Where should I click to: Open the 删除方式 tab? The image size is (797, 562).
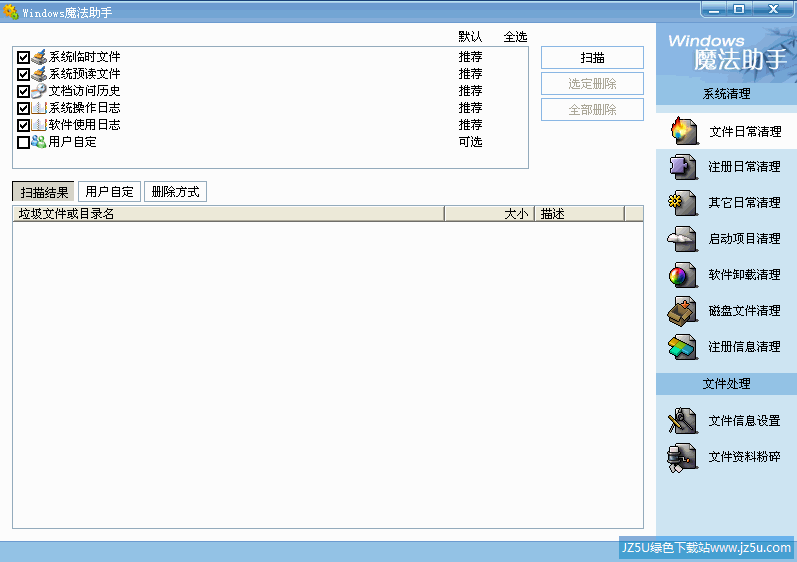(175, 192)
